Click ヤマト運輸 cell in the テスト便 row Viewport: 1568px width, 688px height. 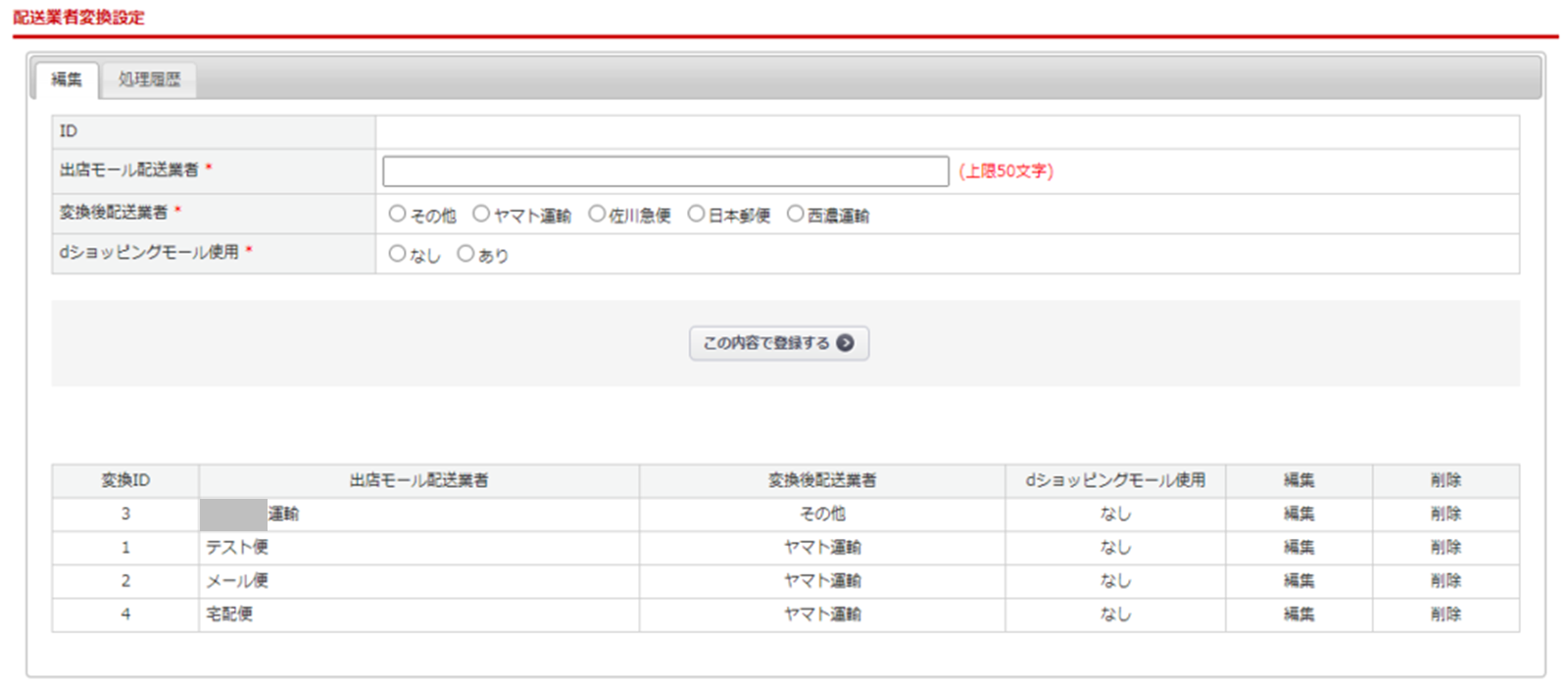(822, 547)
